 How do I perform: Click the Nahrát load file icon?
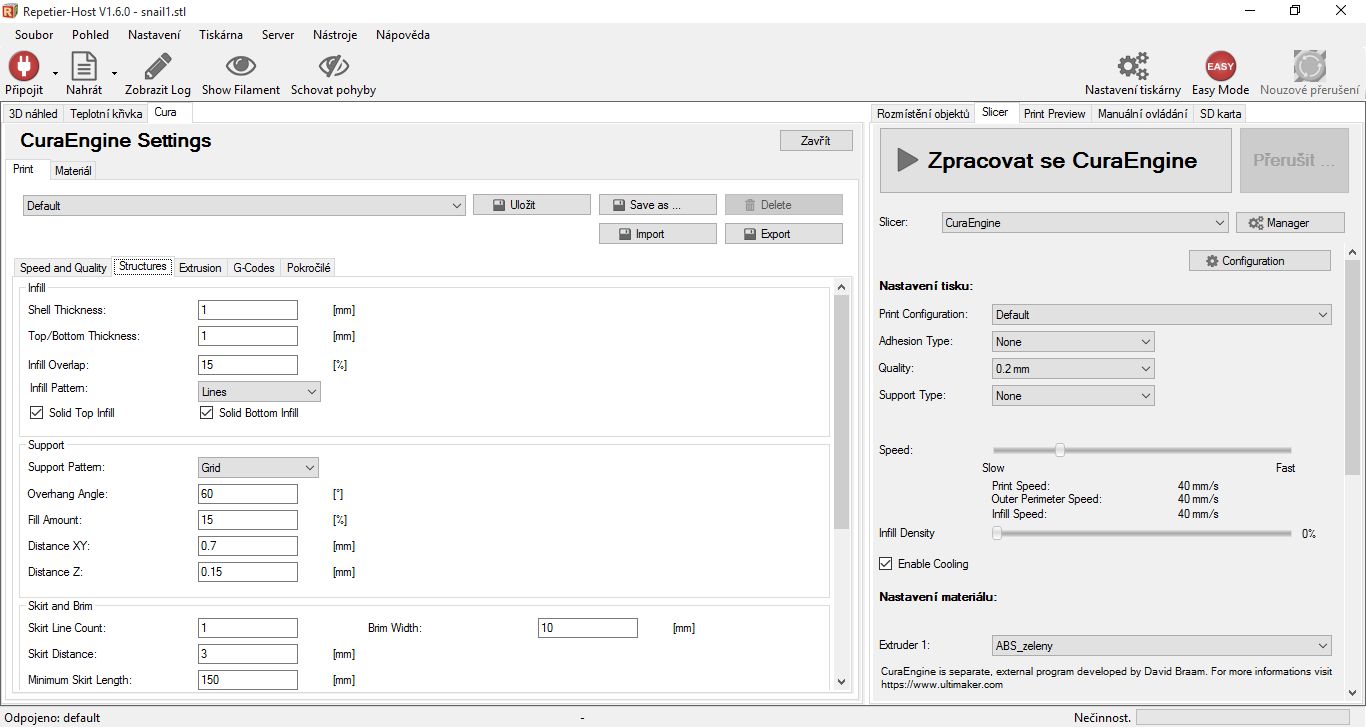coord(83,67)
